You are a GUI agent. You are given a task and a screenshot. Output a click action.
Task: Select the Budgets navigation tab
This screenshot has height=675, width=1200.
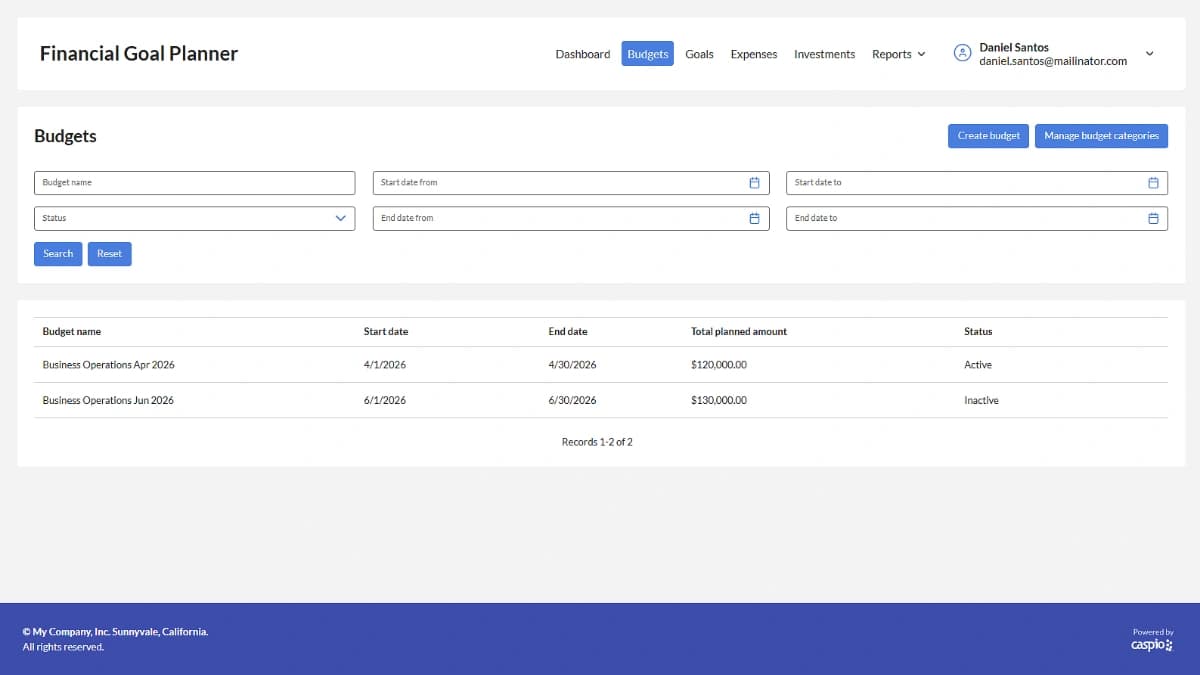648,54
